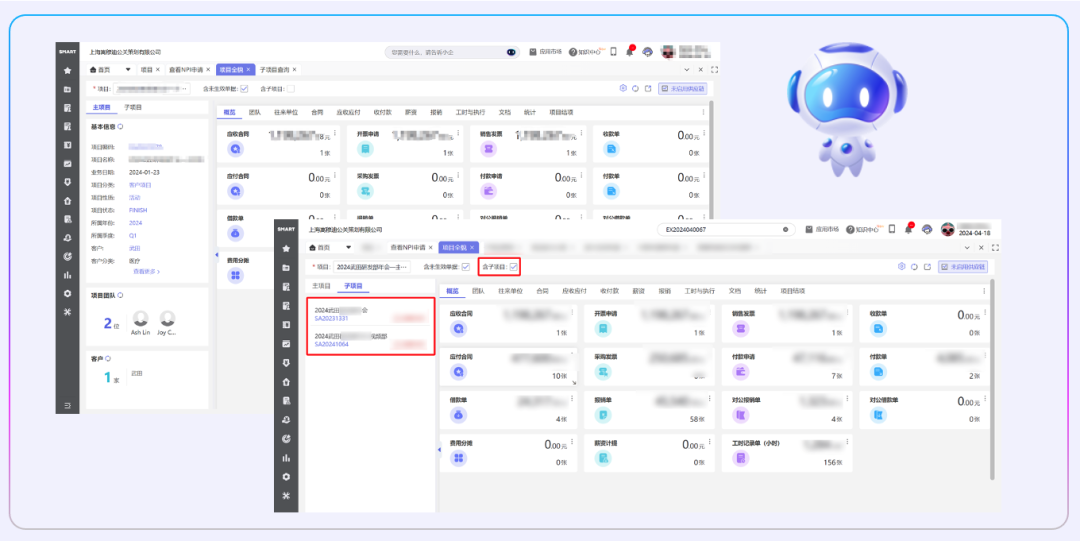Click the star favorites icon in front sidebar
1080x541 pixels.
click(286, 247)
